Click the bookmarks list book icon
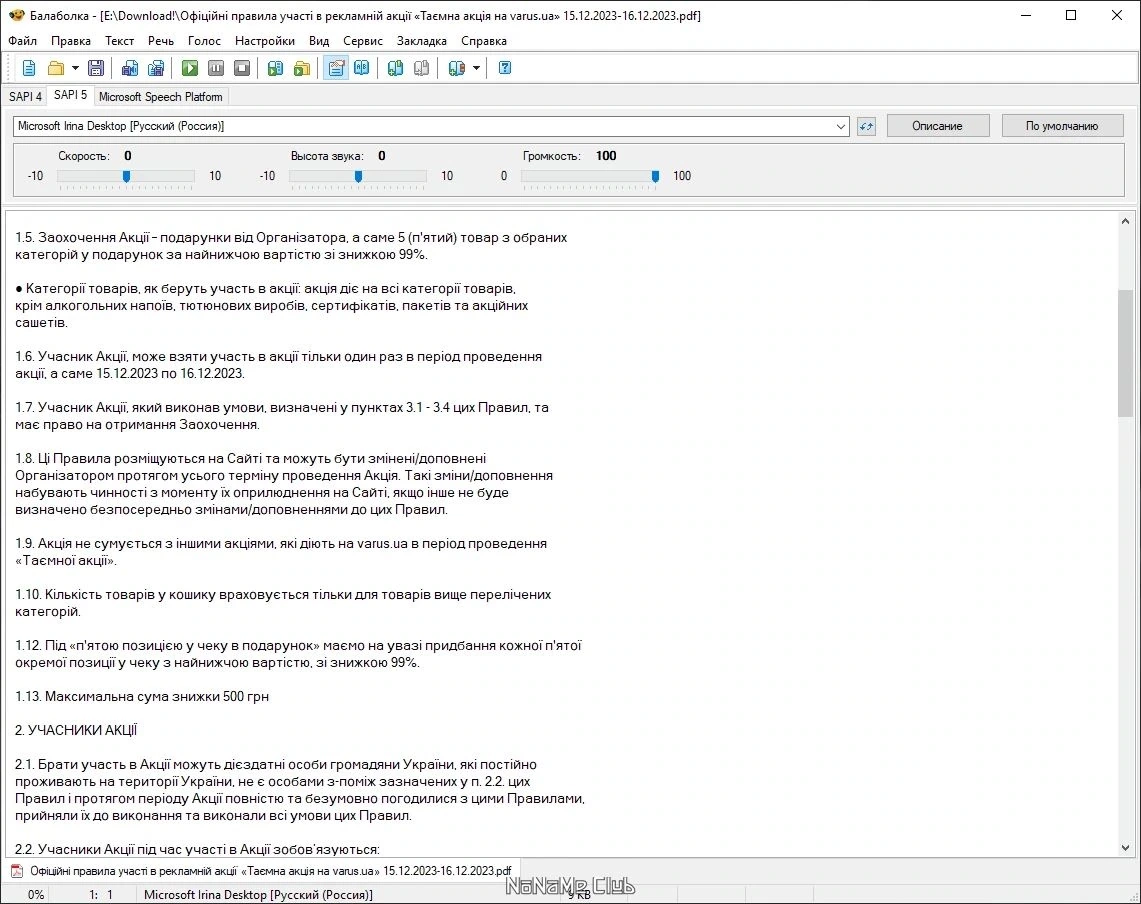This screenshot has height=904, width=1141. [456, 68]
